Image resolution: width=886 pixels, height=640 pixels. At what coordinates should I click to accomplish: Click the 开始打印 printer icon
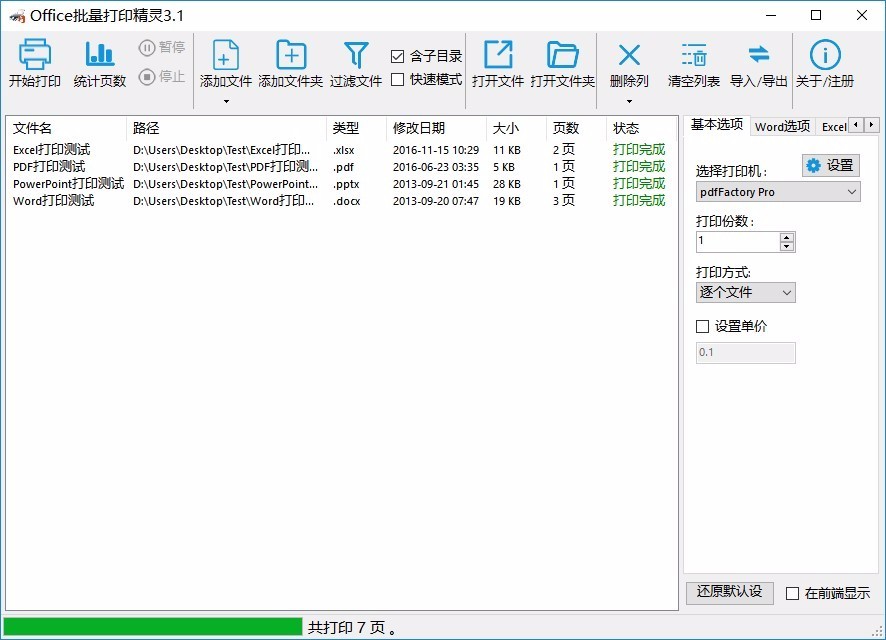click(34, 54)
